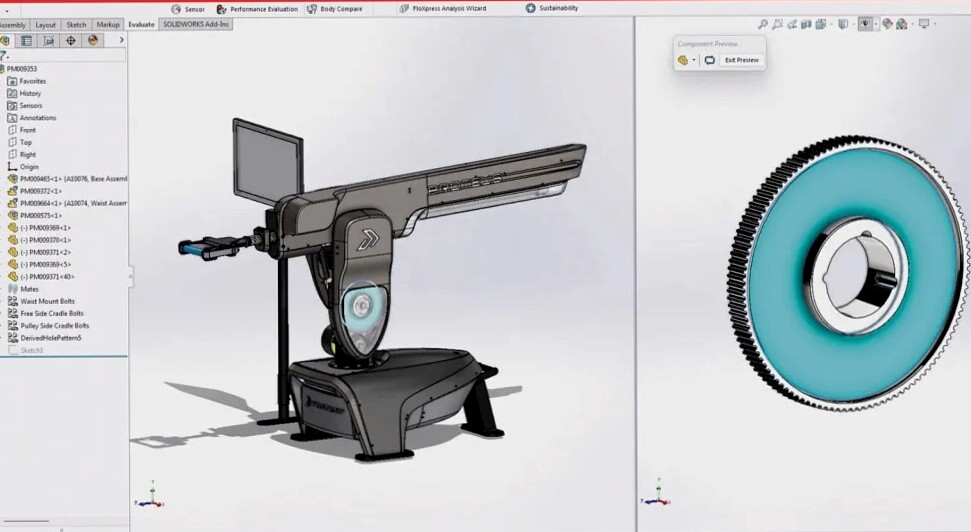Switch to the Assembly tab
The width and height of the screenshot is (971, 532).
12,25
